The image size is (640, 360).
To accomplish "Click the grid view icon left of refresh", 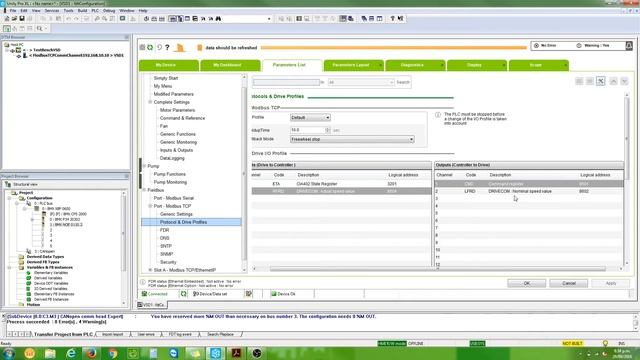I will (142, 48).
